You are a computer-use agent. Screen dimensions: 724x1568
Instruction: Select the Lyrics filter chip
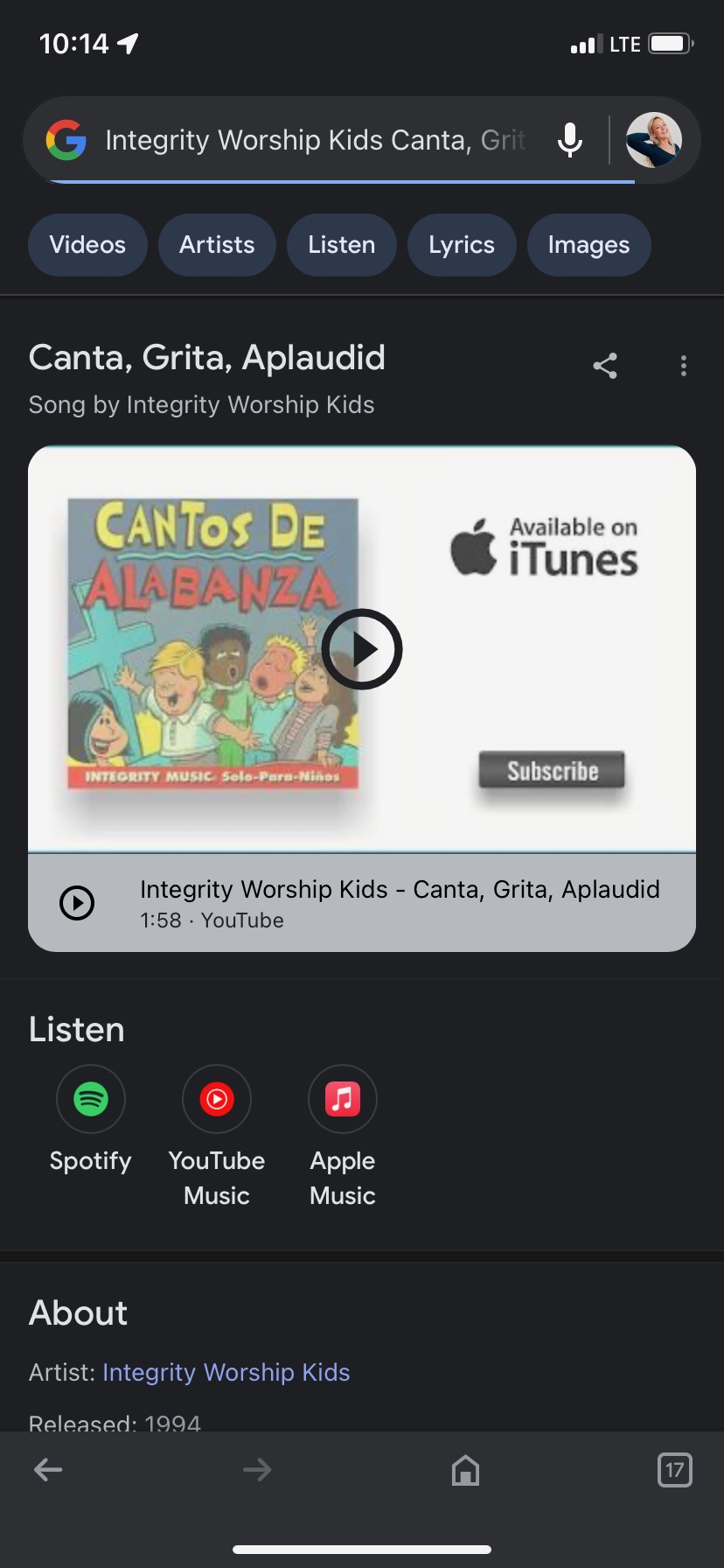click(462, 245)
